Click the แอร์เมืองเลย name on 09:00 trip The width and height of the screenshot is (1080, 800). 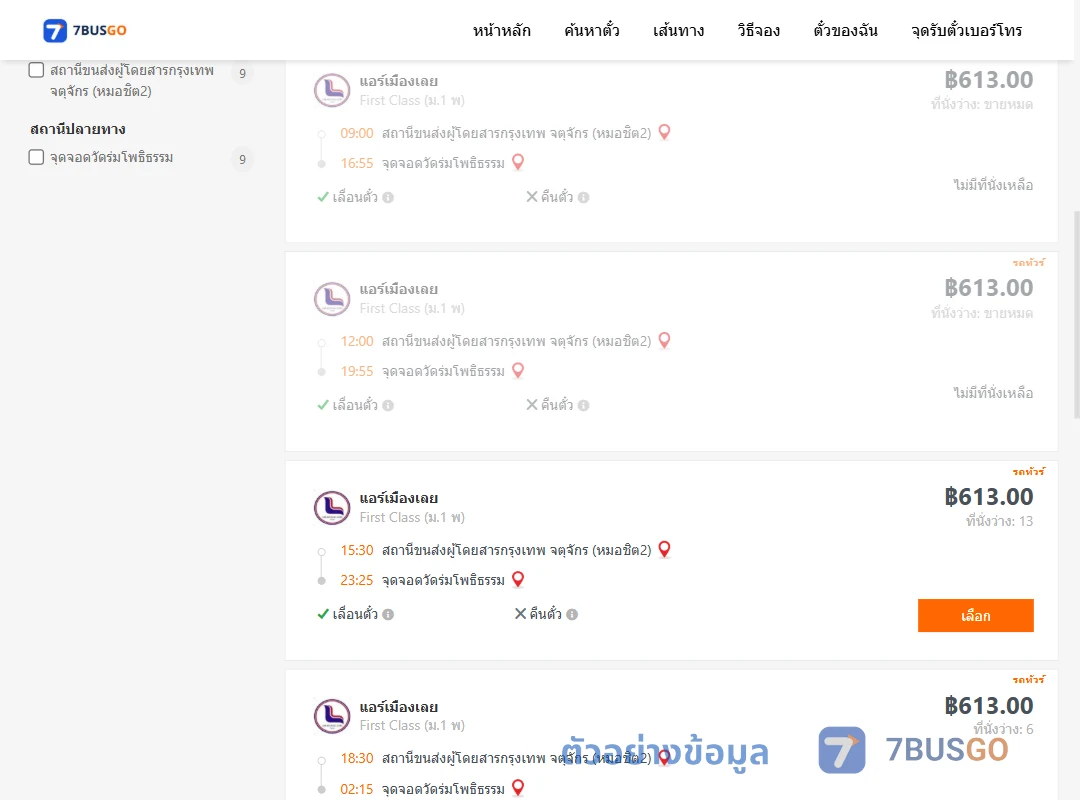click(x=398, y=81)
